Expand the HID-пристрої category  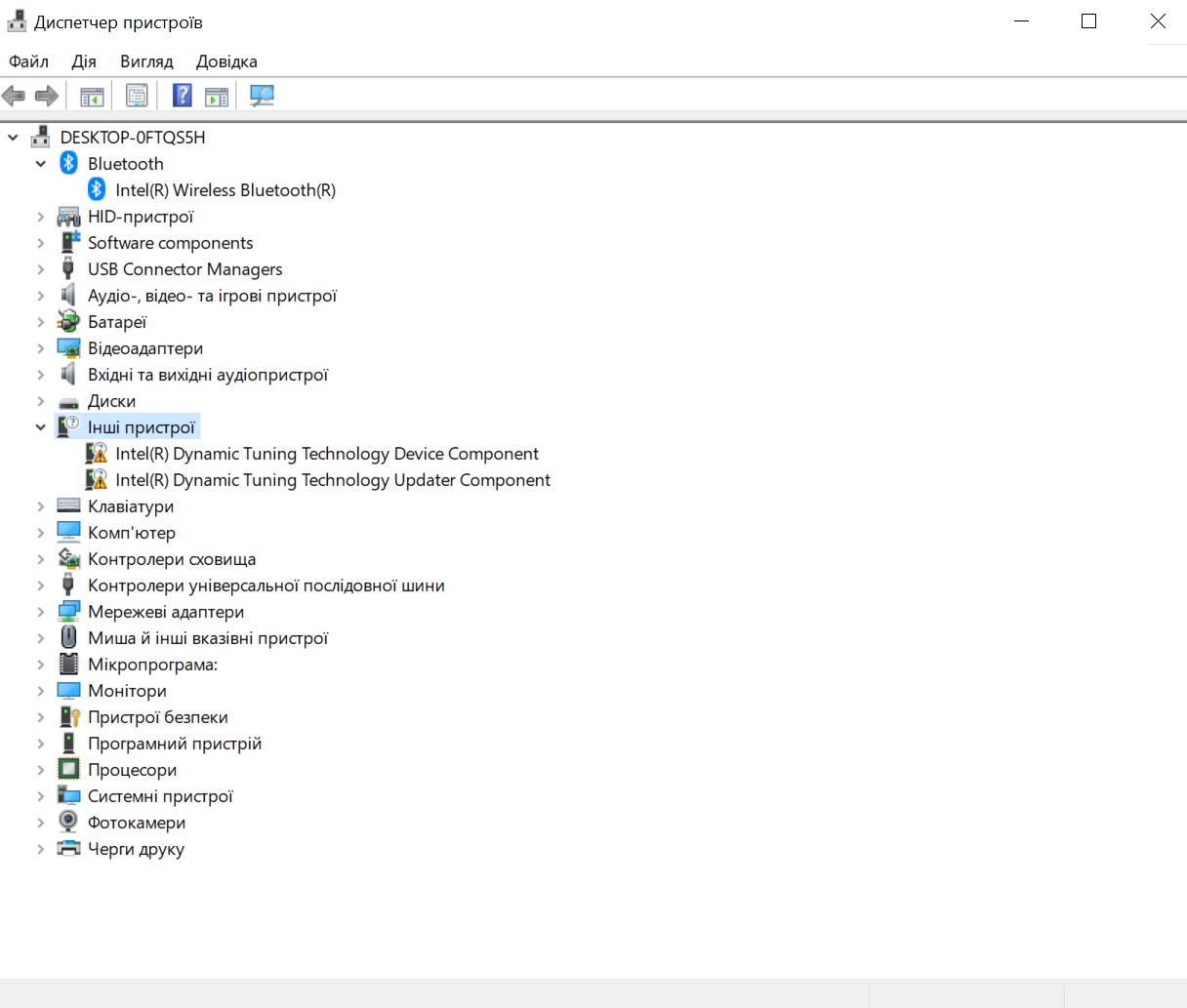pos(41,217)
